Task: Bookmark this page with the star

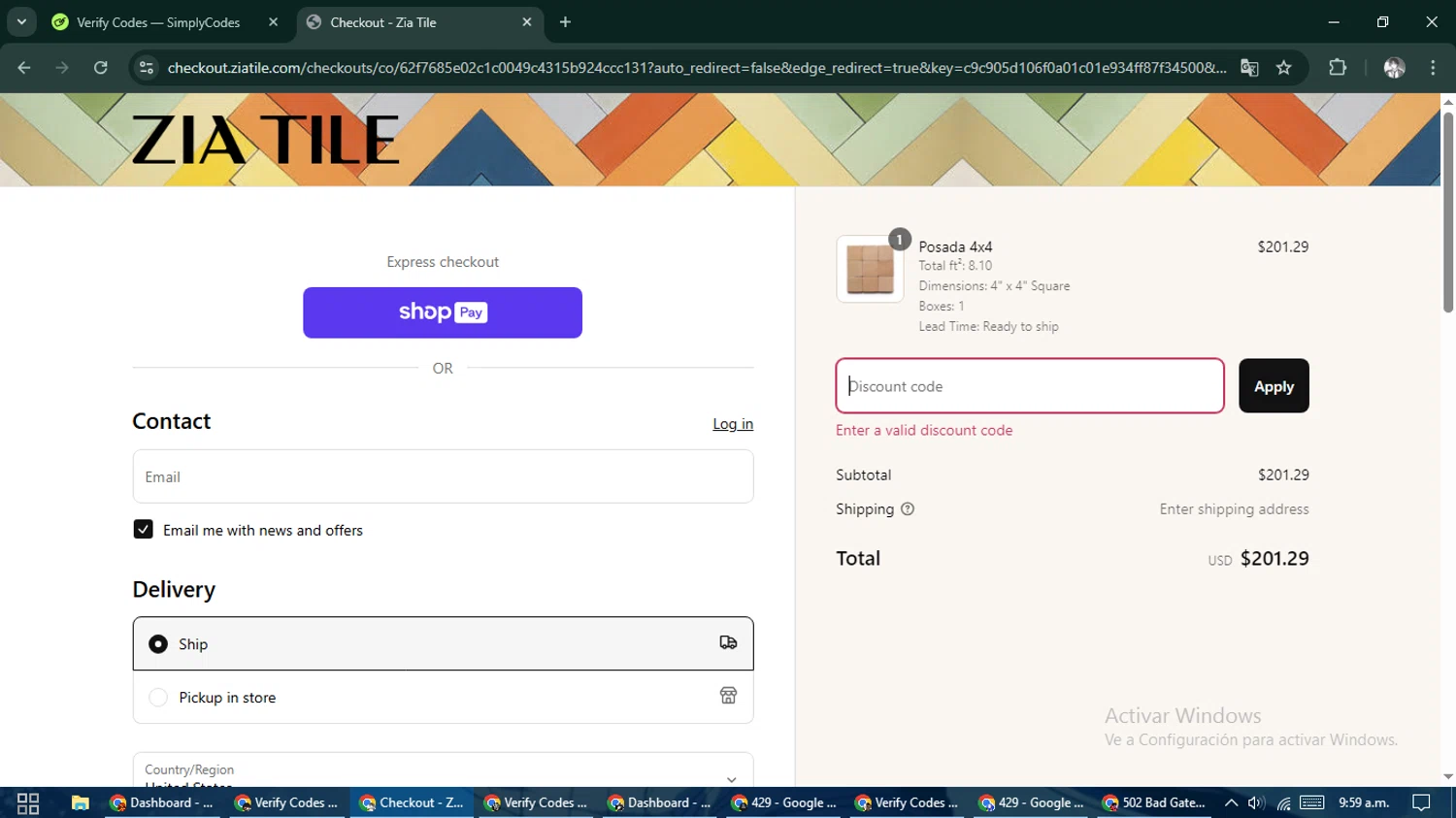Action: click(x=1284, y=68)
